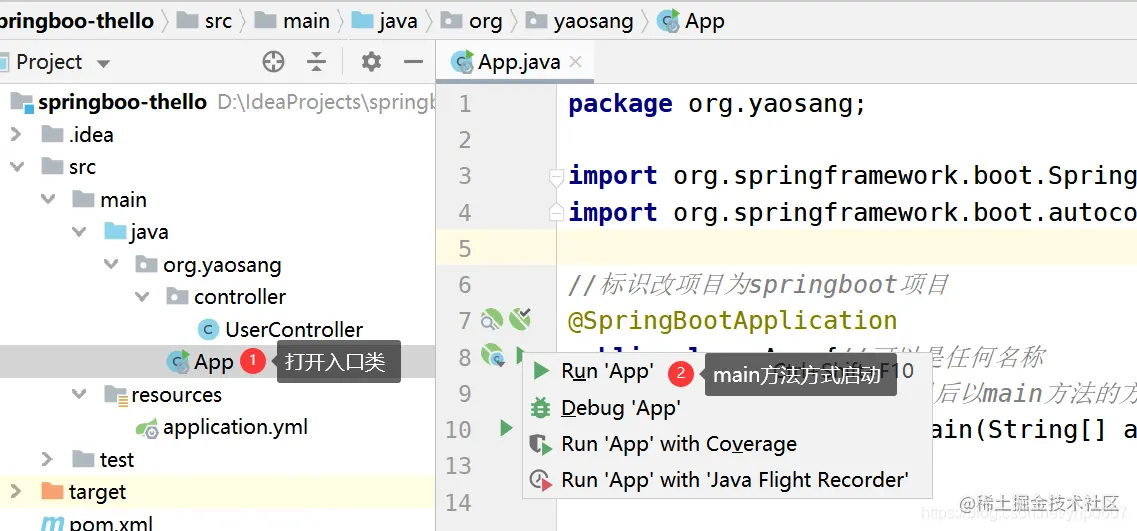Collapse the resources folder arrow

click(x=79, y=394)
